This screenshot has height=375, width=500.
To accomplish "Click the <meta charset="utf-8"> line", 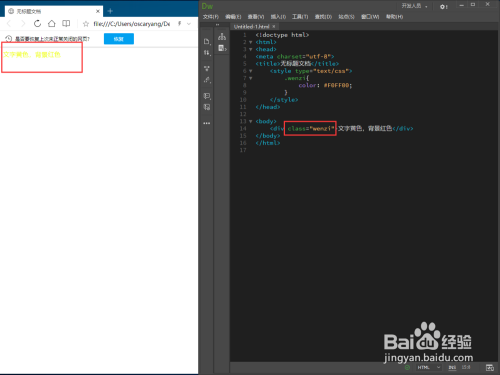I will [295, 57].
